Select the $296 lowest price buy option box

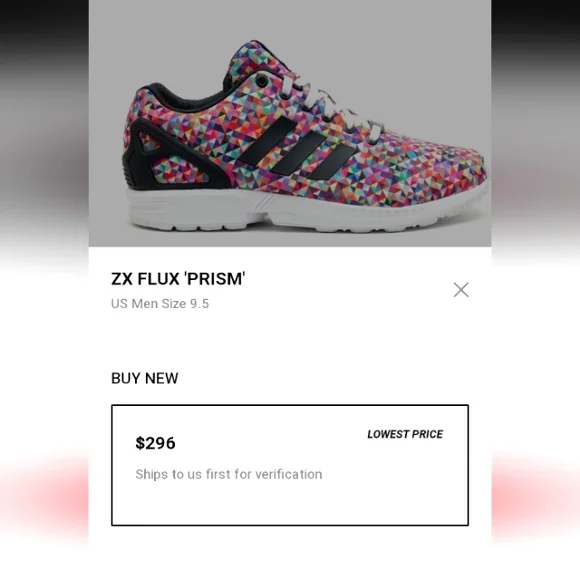click(290, 465)
